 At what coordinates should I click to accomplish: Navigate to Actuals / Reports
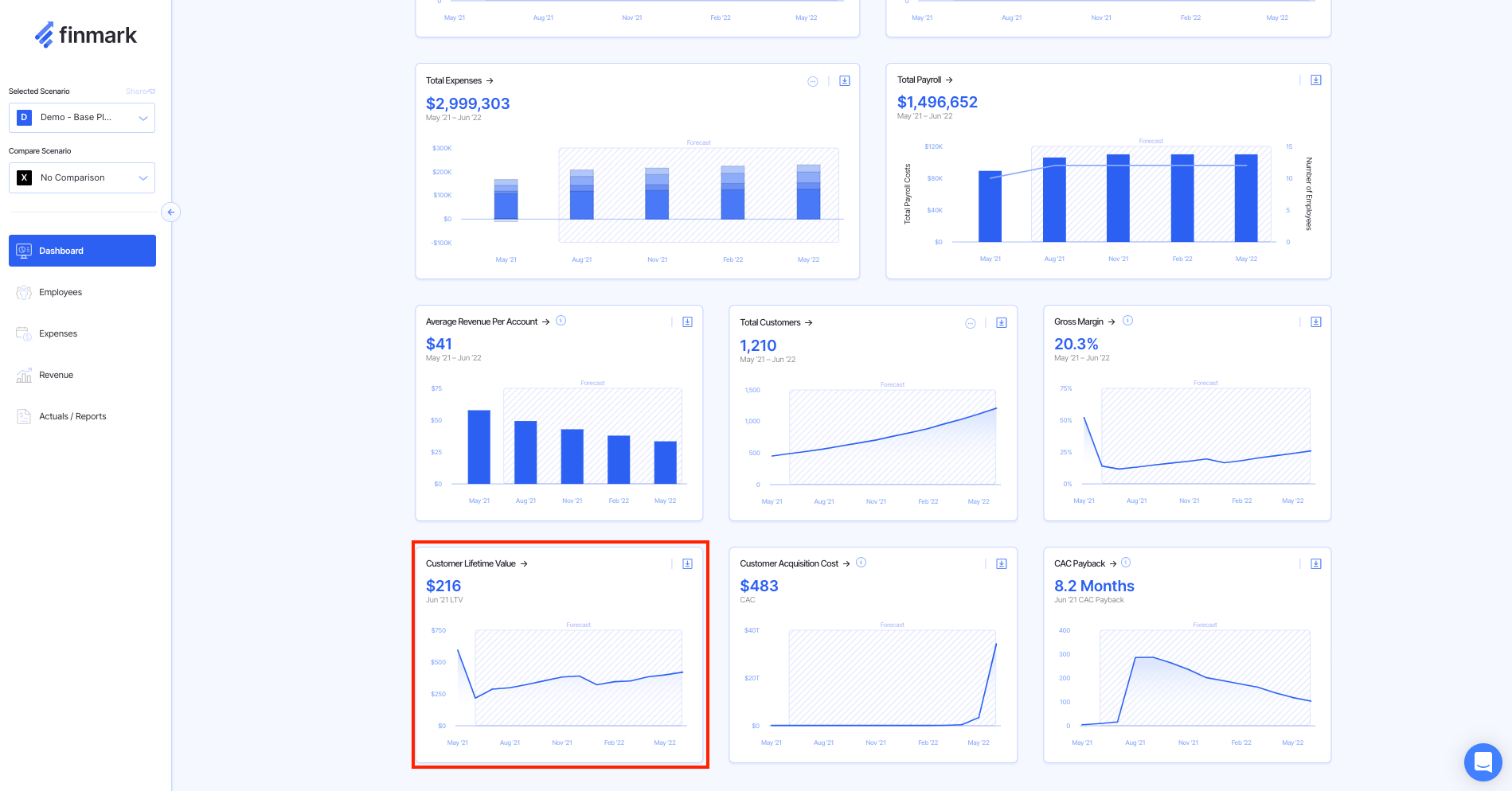72,417
